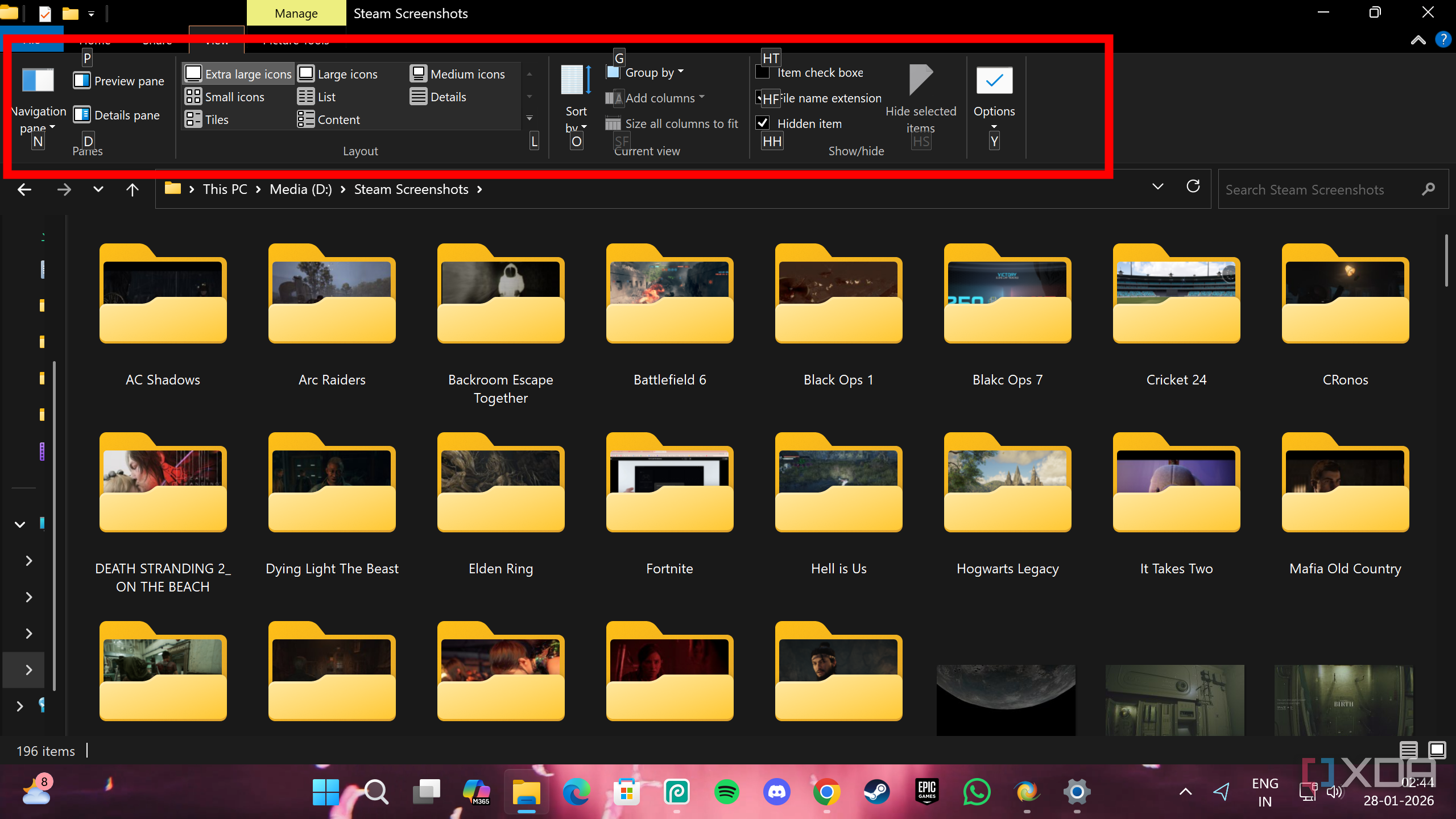
Task: Switch to Content layout
Action: 329,119
